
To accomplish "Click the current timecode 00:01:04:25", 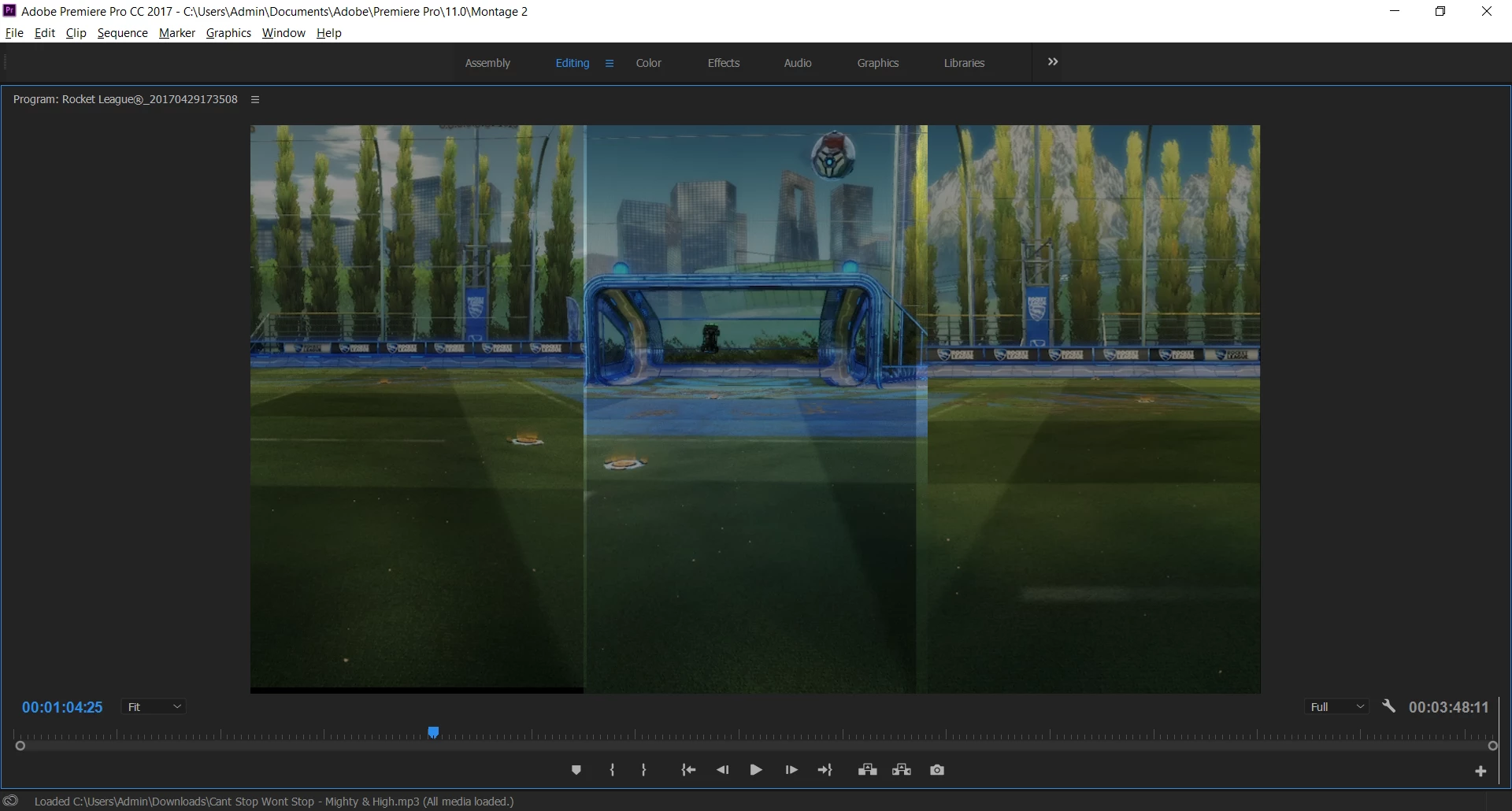I will coord(62,707).
